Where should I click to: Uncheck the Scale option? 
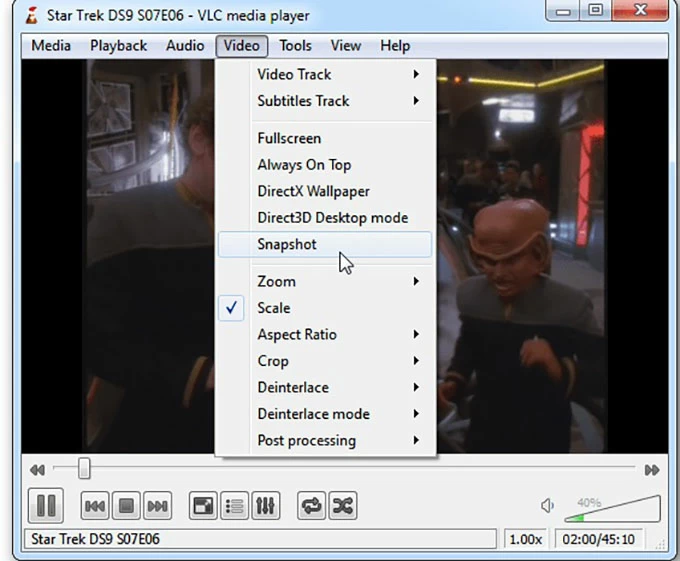[273, 308]
